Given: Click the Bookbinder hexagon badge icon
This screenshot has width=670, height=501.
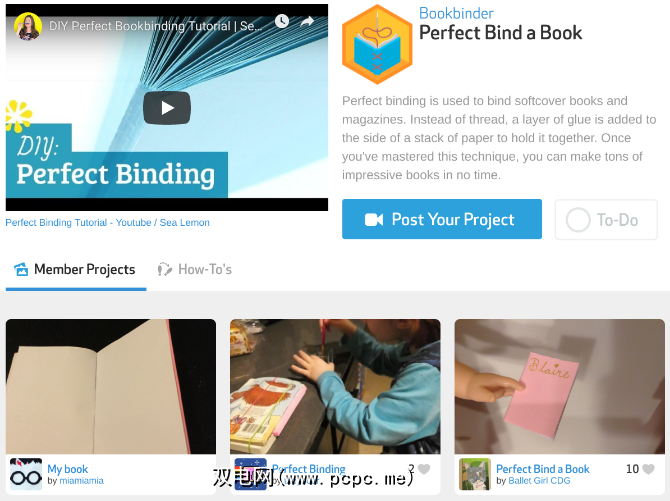Looking at the screenshot, I should [377, 44].
